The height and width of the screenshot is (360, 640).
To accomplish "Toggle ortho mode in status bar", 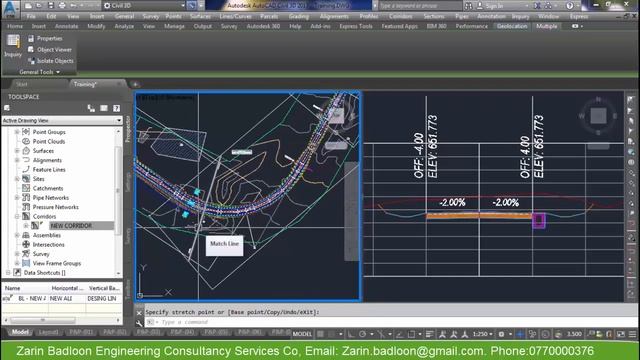I will pos(351,334).
